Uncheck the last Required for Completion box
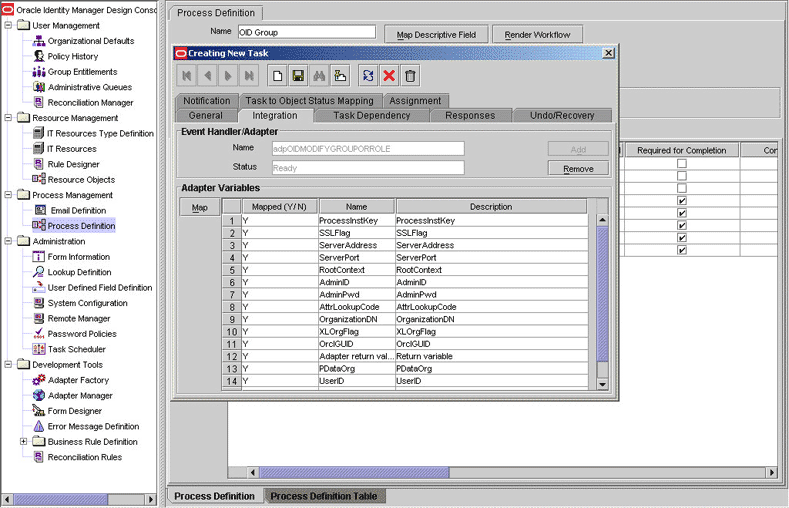 [682, 250]
